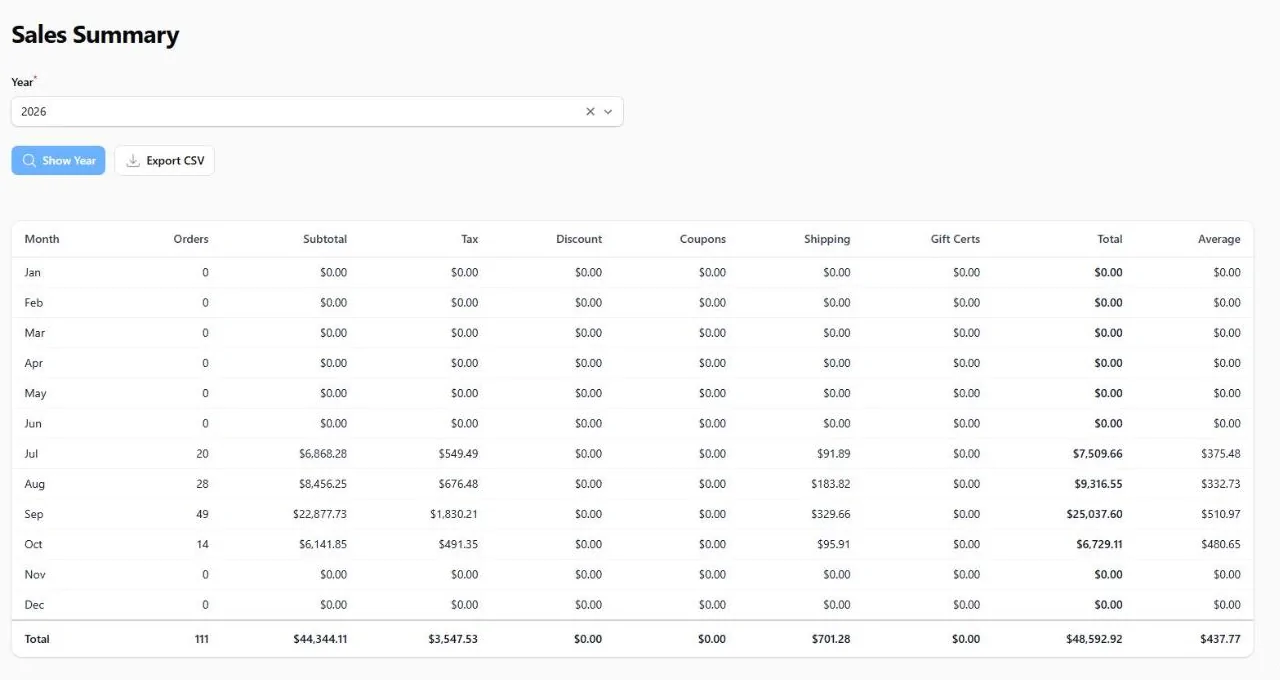This screenshot has width=1280, height=680.
Task: Click Jul tax value $549.49
Action: [458, 454]
